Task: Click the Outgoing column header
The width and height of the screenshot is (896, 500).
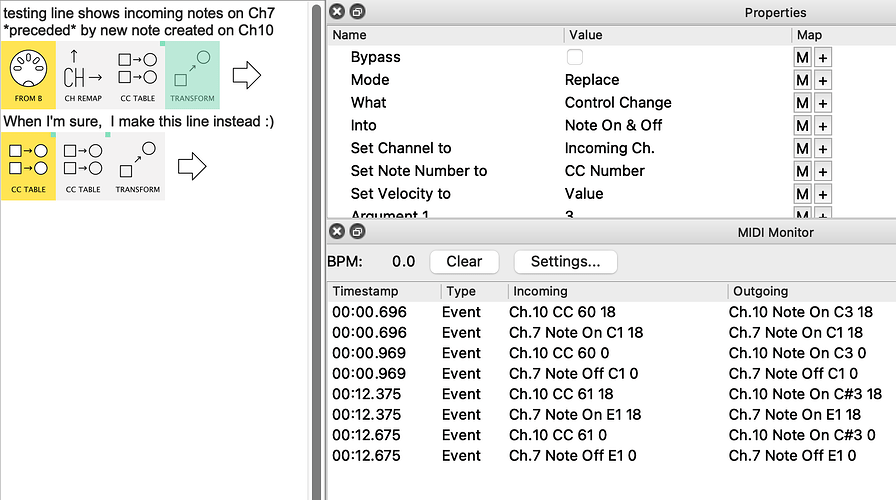Action: (x=810, y=291)
